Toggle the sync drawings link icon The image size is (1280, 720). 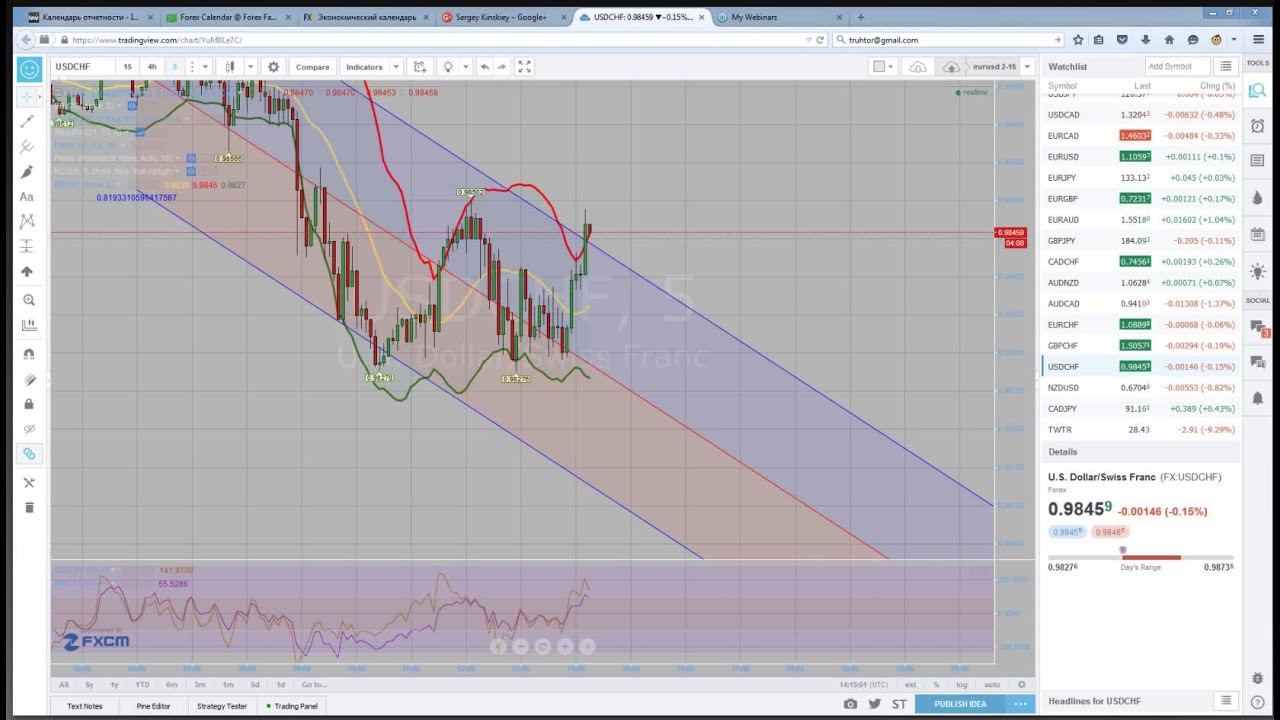click(28, 454)
